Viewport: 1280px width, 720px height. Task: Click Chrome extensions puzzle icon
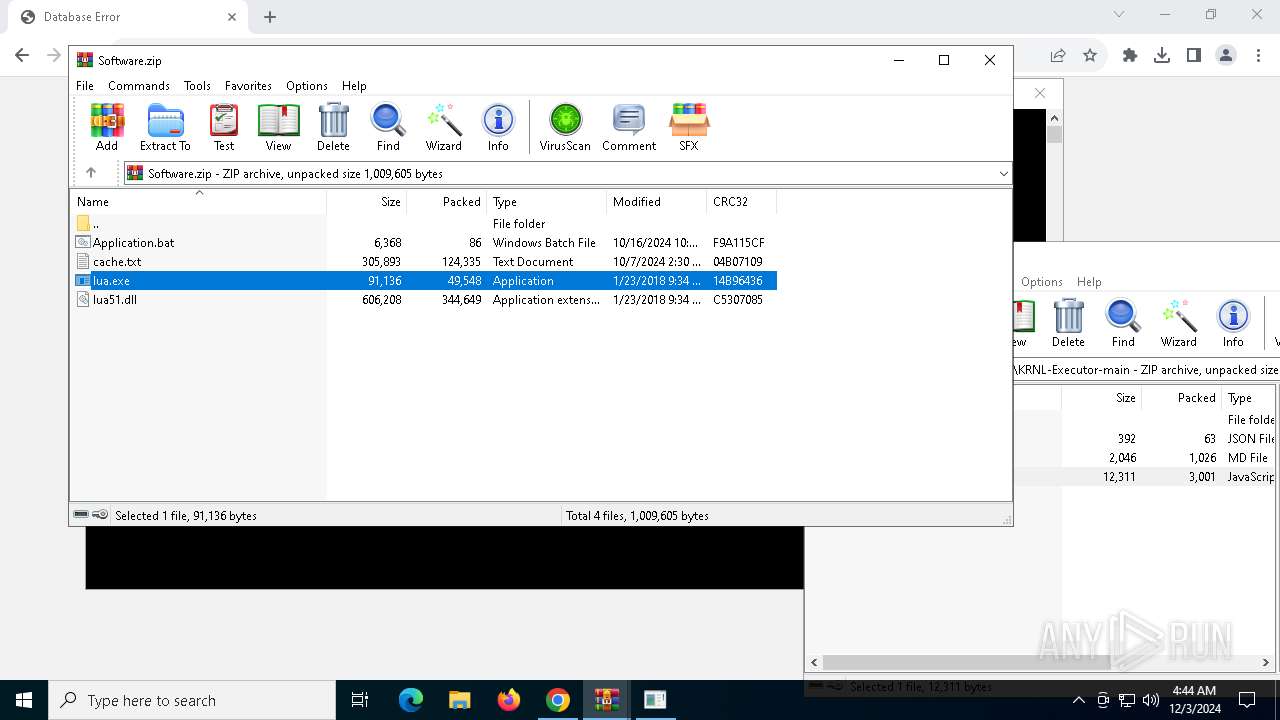click(1130, 56)
